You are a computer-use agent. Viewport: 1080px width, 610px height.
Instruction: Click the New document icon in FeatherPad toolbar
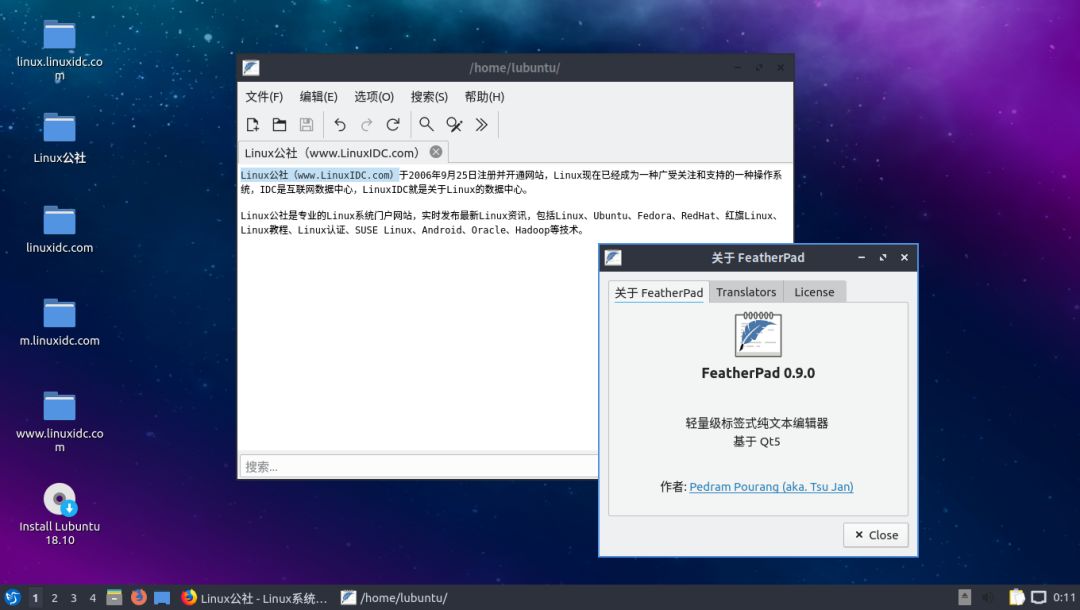[x=253, y=125]
